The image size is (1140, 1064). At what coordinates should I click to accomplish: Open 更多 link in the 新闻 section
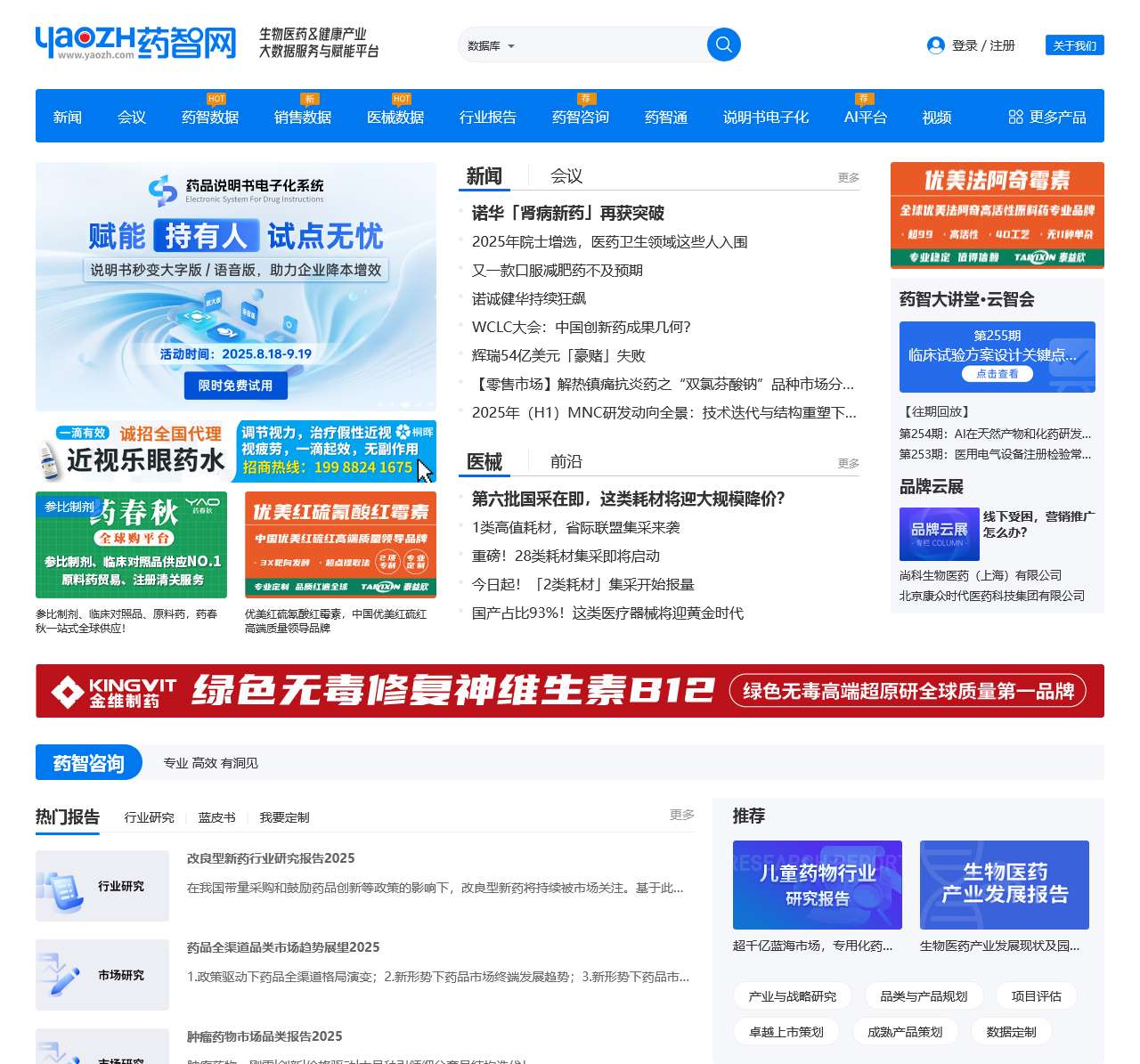(847, 177)
